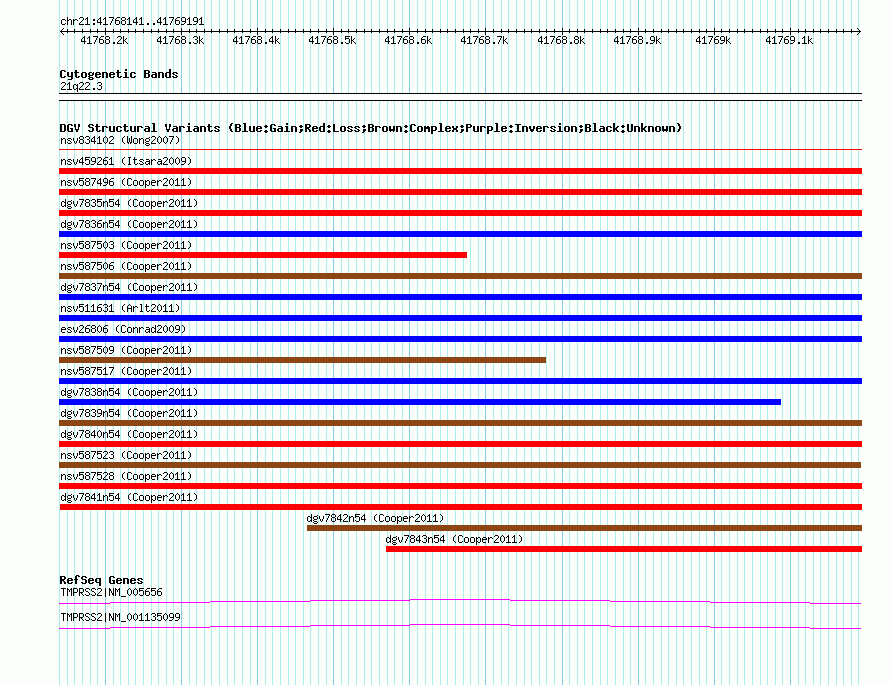Open variant nsv587503 (Cooper2011) label

[126, 245]
